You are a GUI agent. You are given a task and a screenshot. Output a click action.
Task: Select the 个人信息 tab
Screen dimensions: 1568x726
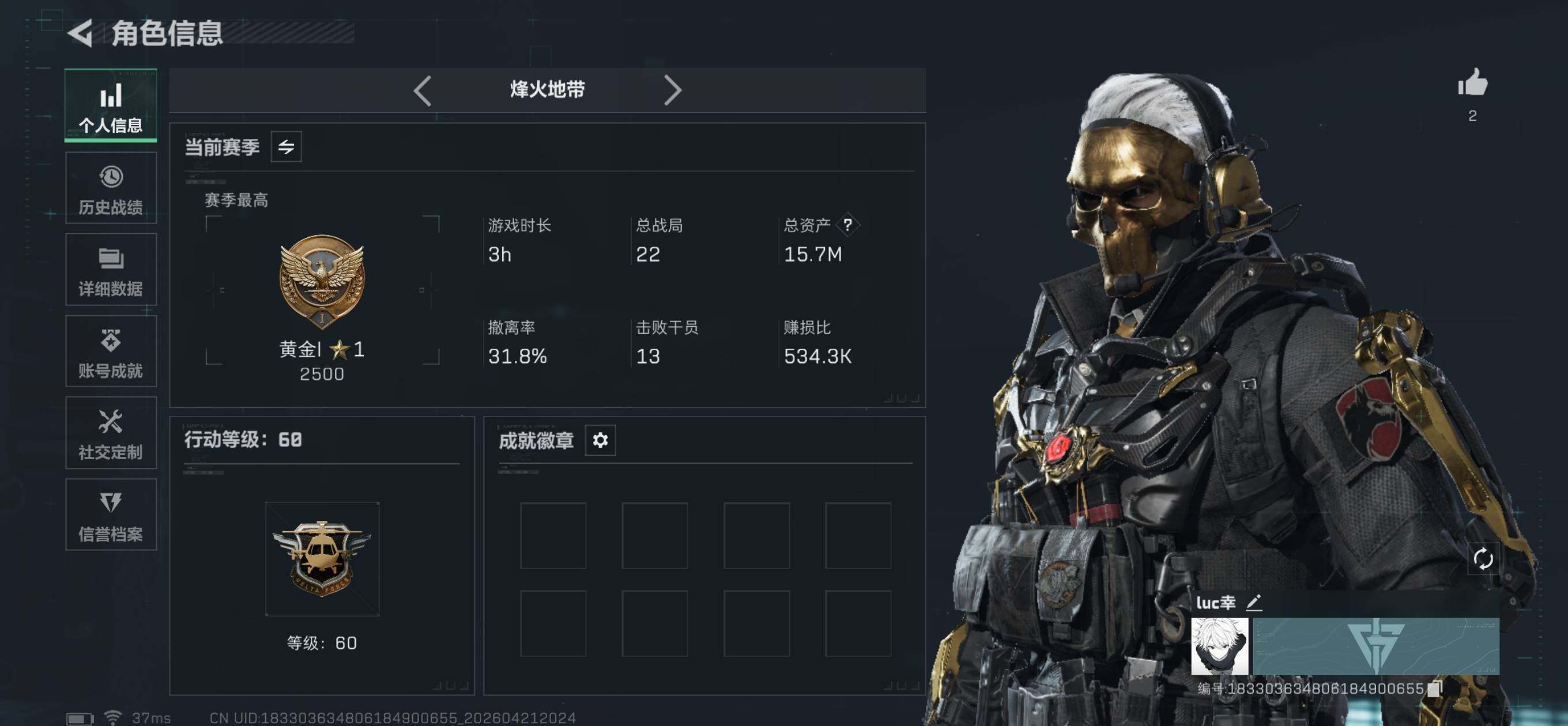coord(111,105)
